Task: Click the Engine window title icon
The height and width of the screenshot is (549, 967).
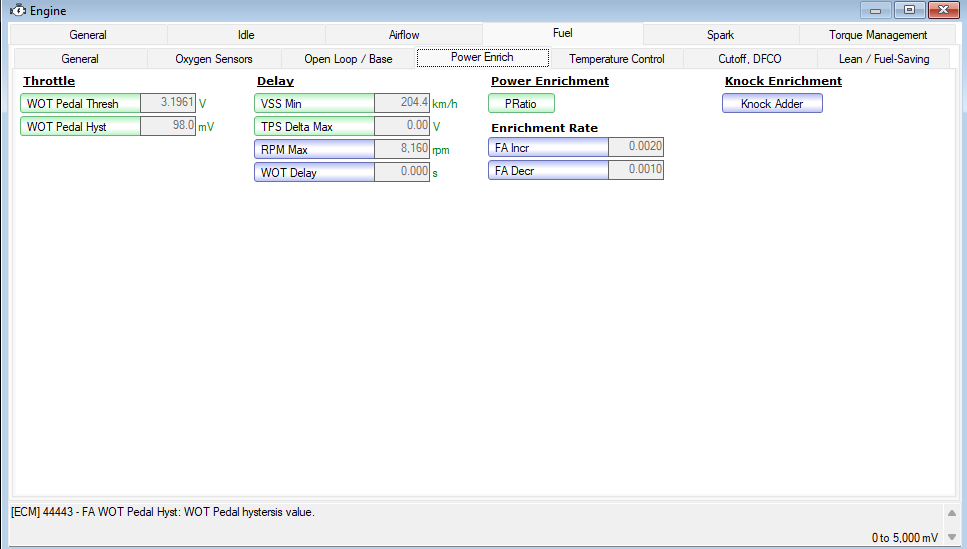Action: pos(17,11)
